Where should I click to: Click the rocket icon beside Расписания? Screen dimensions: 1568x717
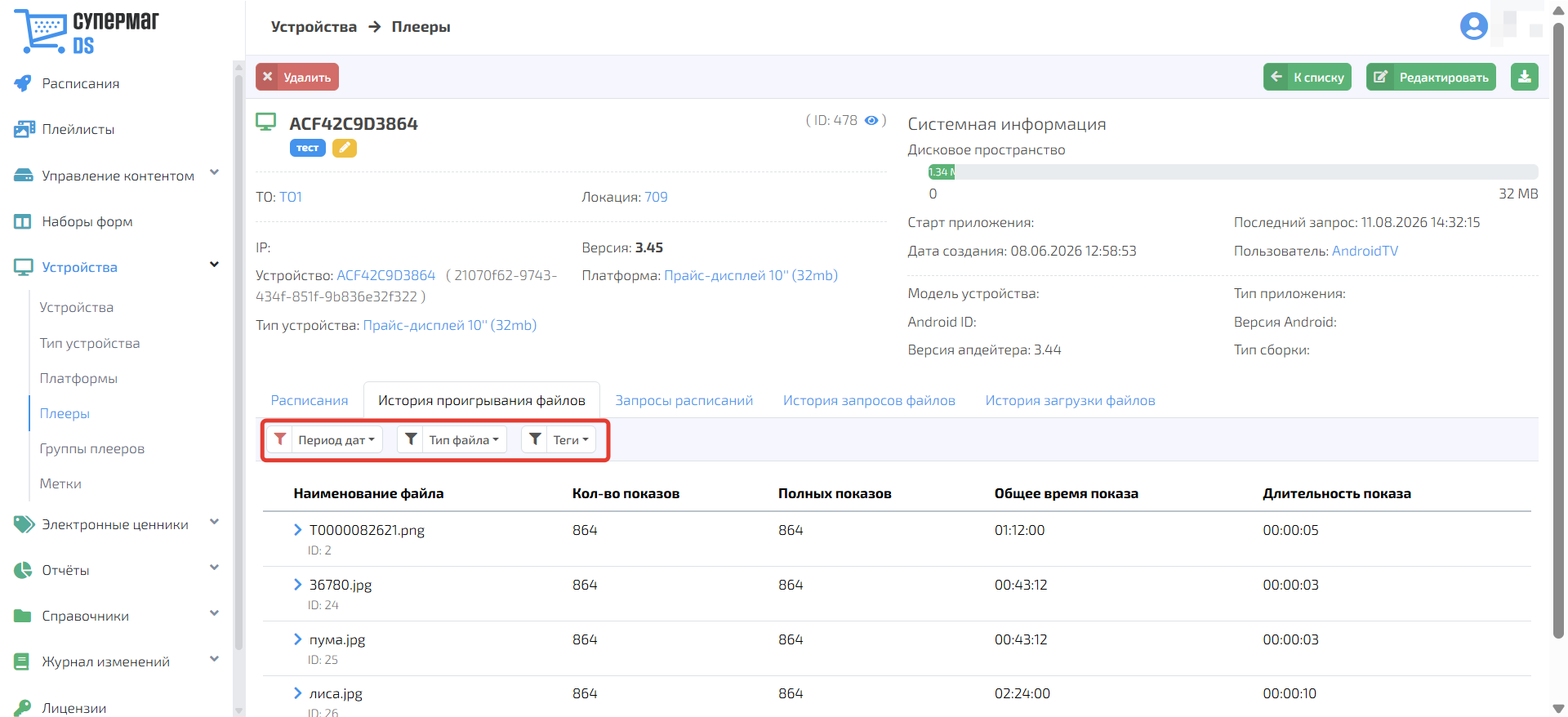(x=23, y=83)
